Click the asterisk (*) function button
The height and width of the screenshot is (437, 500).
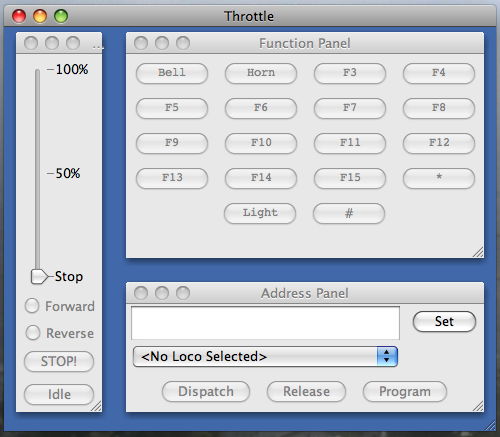click(x=439, y=178)
